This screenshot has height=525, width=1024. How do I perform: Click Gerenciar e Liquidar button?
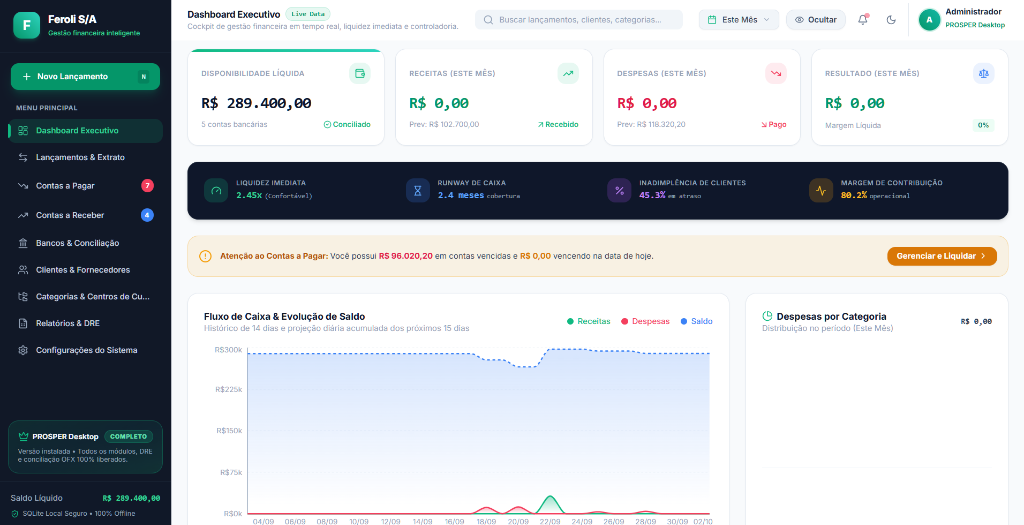point(942,256)
